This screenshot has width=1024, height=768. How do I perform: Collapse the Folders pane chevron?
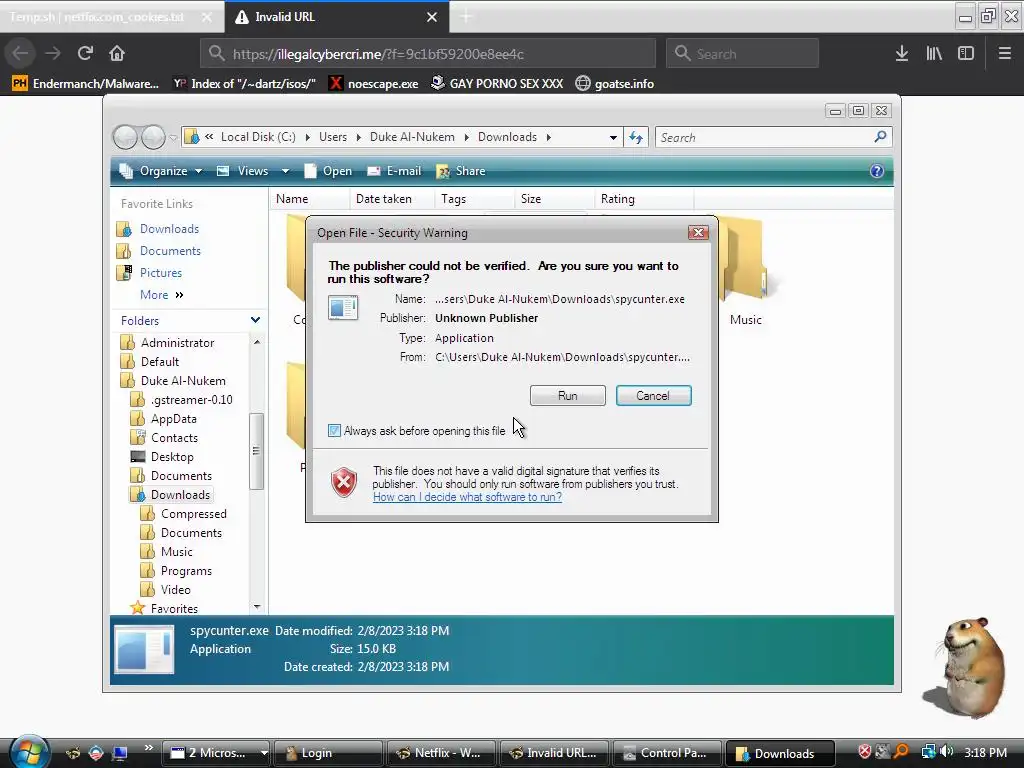click(255, 320)
